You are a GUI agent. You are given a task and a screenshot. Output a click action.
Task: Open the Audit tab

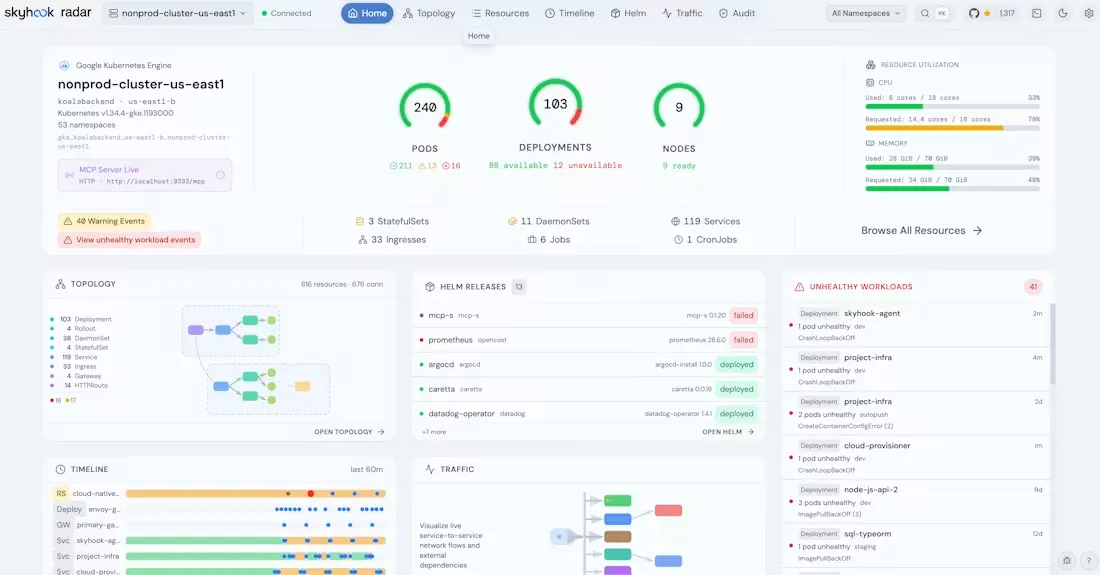point(737,13)
